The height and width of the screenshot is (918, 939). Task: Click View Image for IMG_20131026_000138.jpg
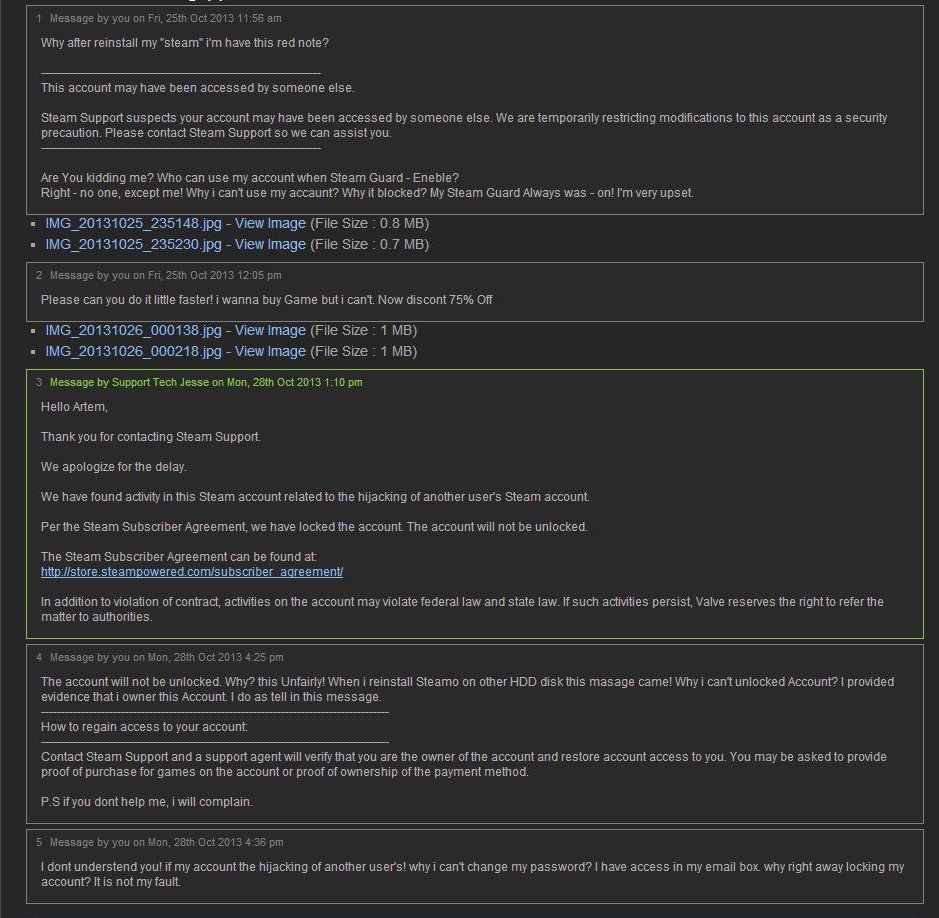[270, 331]
